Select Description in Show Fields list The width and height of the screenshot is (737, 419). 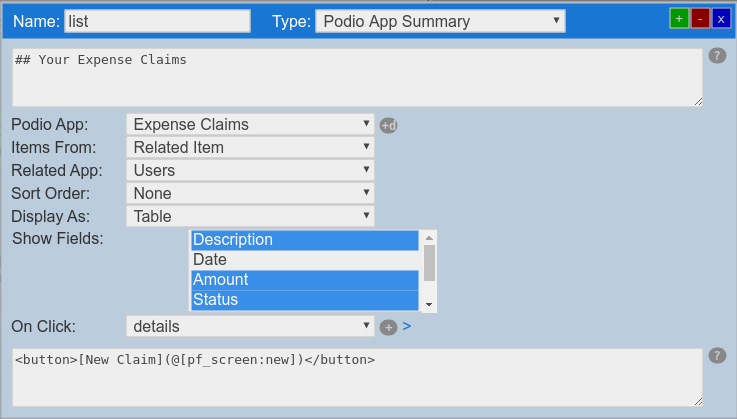point(305,240)
